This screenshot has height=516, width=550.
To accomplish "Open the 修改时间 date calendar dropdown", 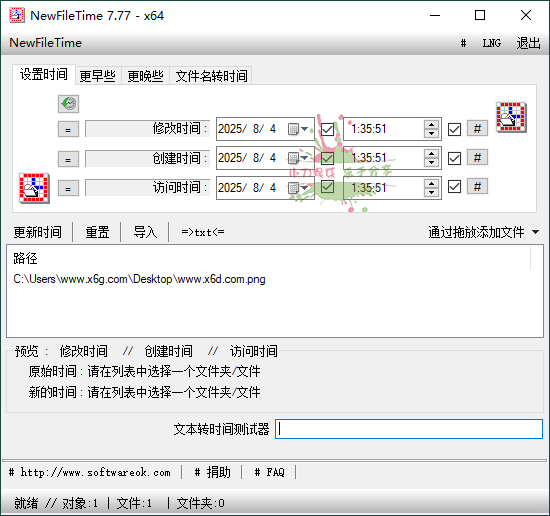I will tap(298, 129).
